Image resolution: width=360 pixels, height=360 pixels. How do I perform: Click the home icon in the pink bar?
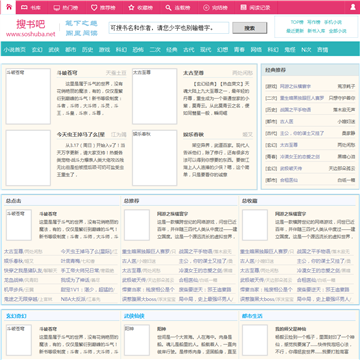click(8, 7)
